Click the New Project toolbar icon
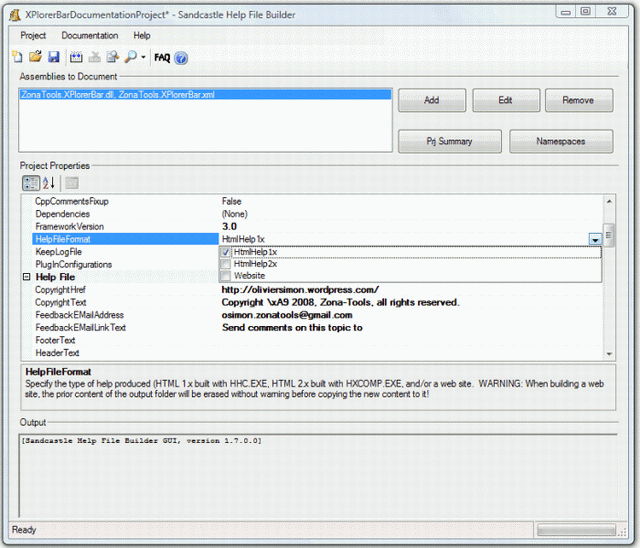This screenshot has width=640, height=548. (x=17, y=57)
